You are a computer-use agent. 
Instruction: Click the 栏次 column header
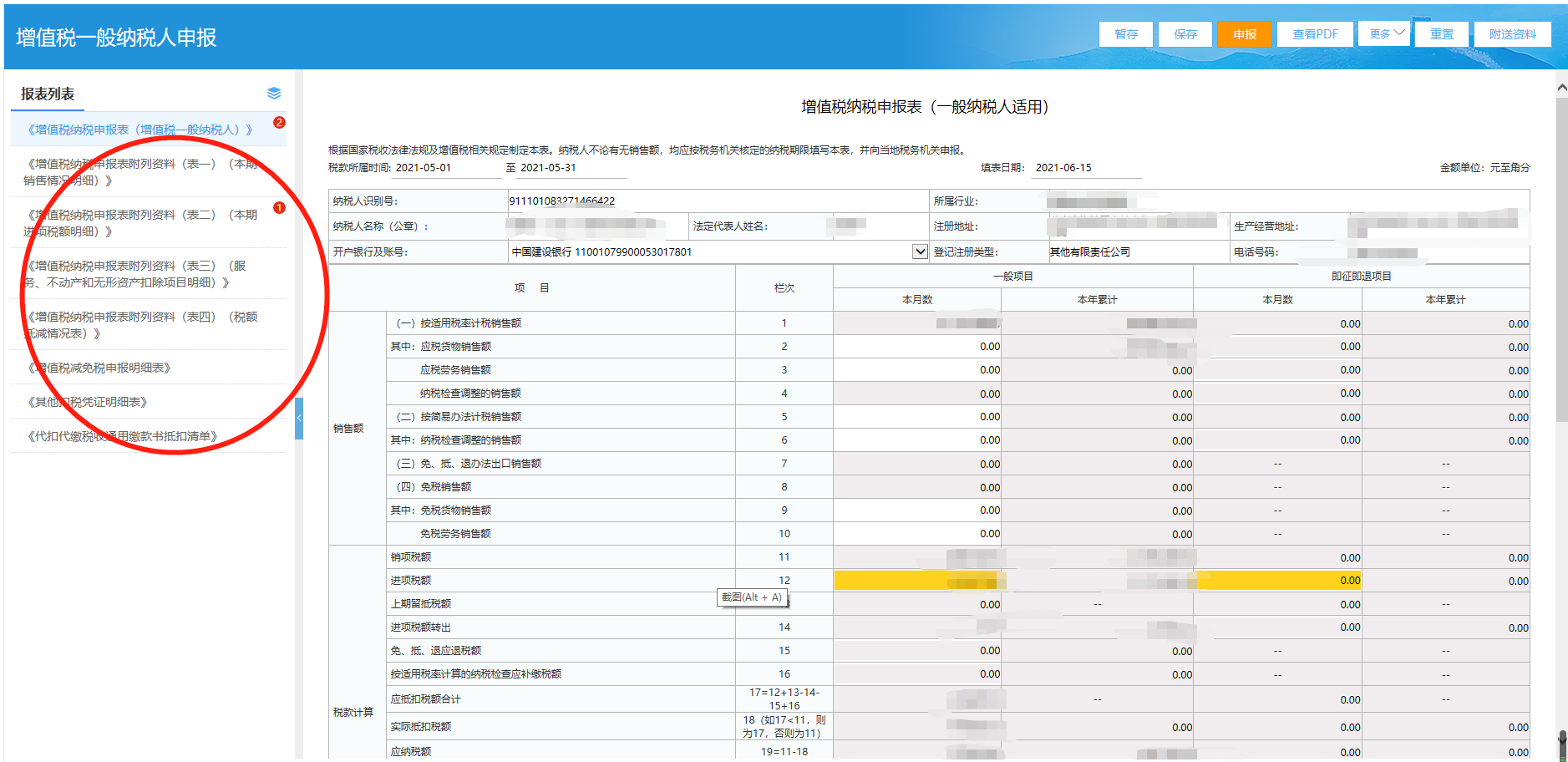784,288
